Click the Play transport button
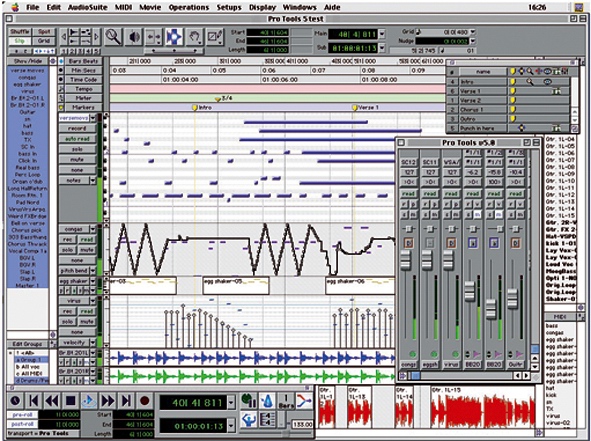The image size is (591, 441). tap(89, 401)
